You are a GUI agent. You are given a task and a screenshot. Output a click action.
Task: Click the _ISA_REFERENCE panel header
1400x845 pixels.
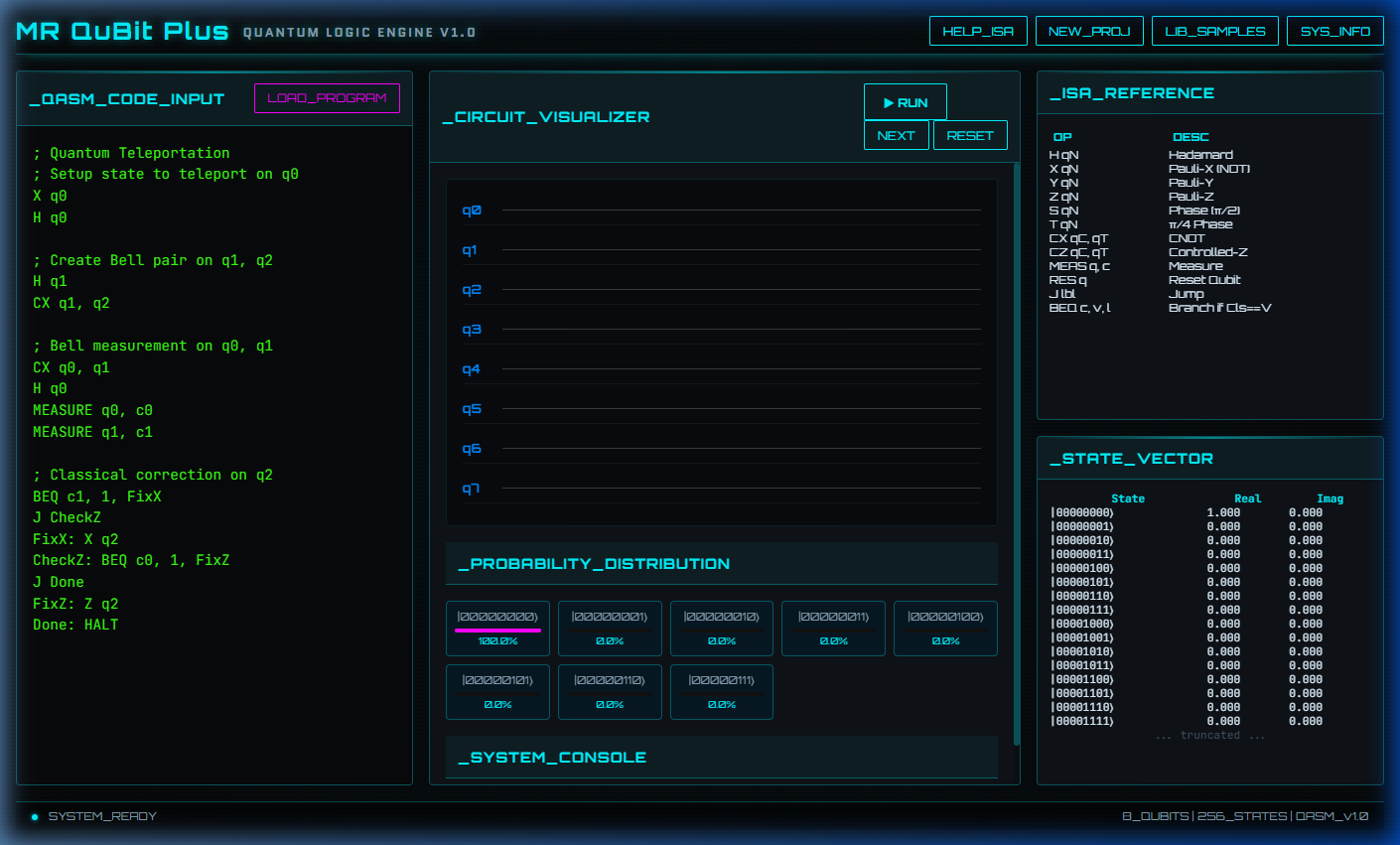tap(1209, 93)
